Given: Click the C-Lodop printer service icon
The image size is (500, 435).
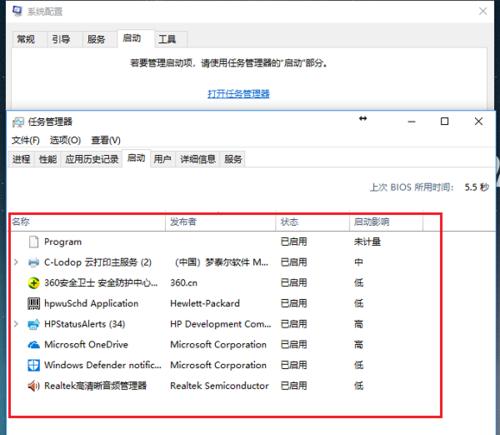Looking at the screenshot, I should [x=34, y=263].
